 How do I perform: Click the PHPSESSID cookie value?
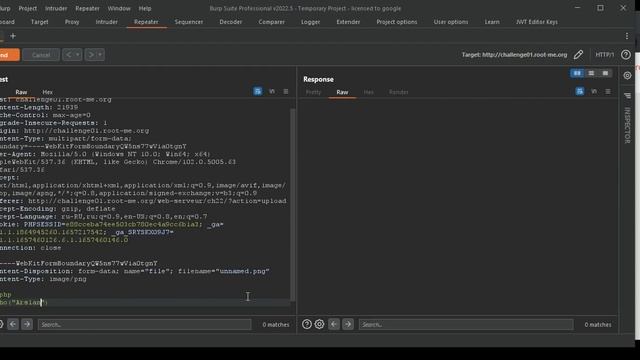pyautogui.click(x=131, y=224)
